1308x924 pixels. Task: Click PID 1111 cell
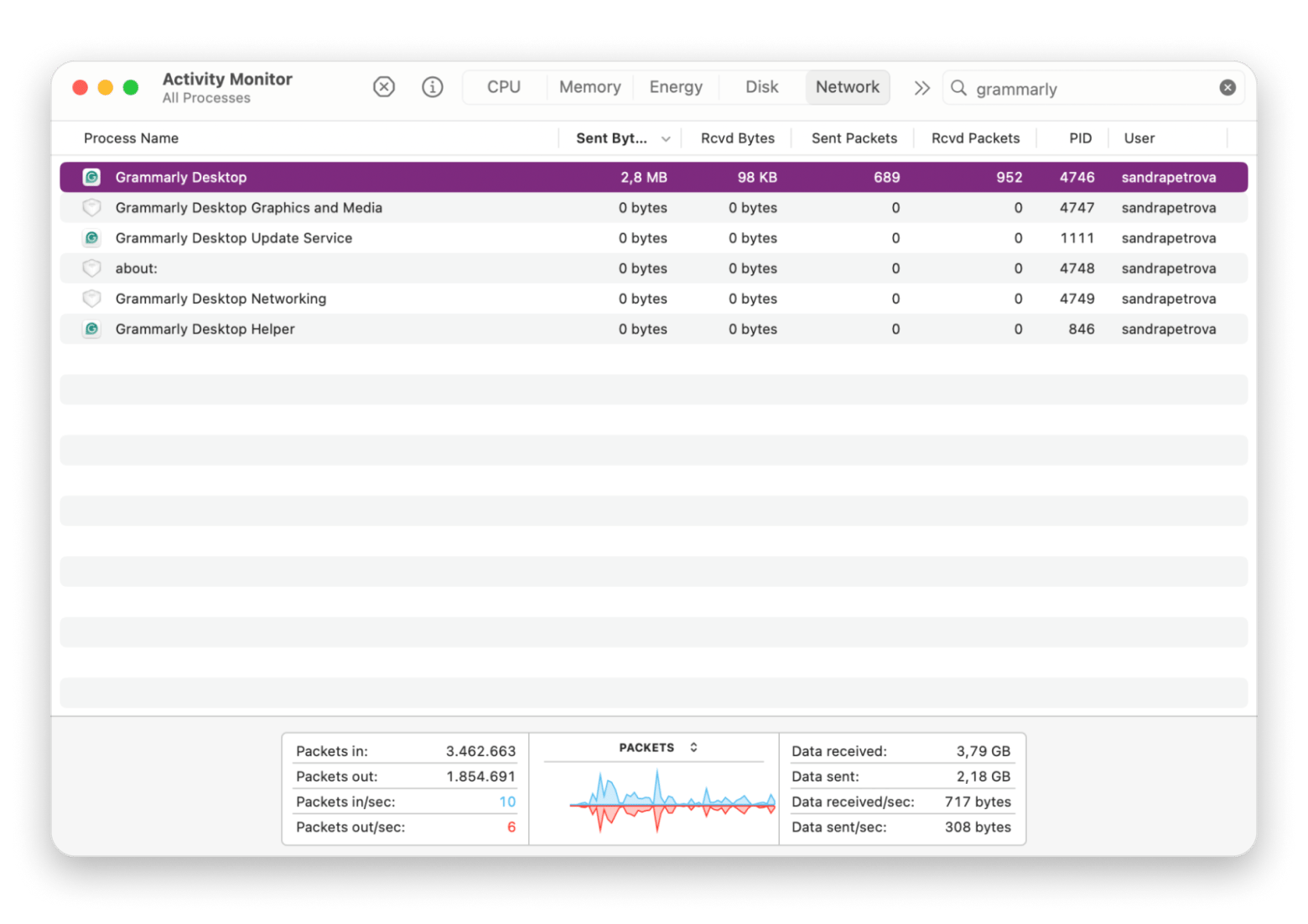point(1077,238)
